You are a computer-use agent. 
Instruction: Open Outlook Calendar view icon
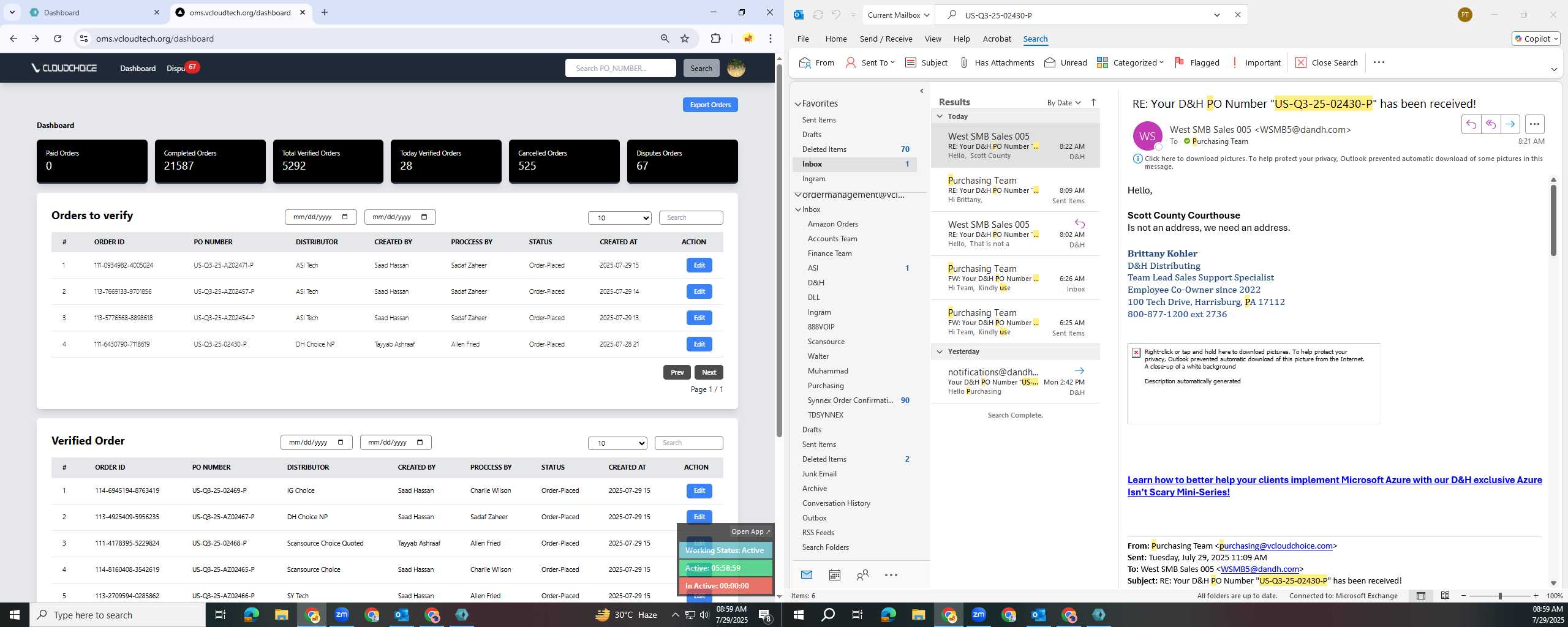[834, 574]
